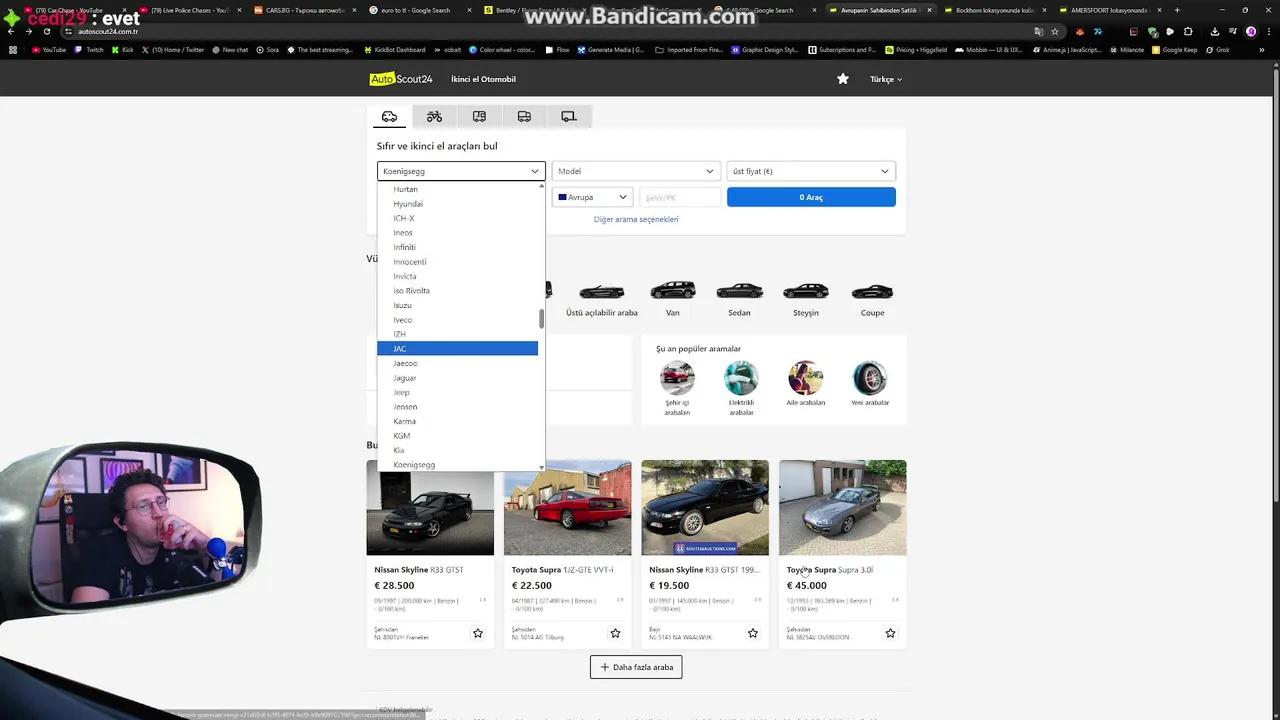Select Isuzu in make list

457,305
